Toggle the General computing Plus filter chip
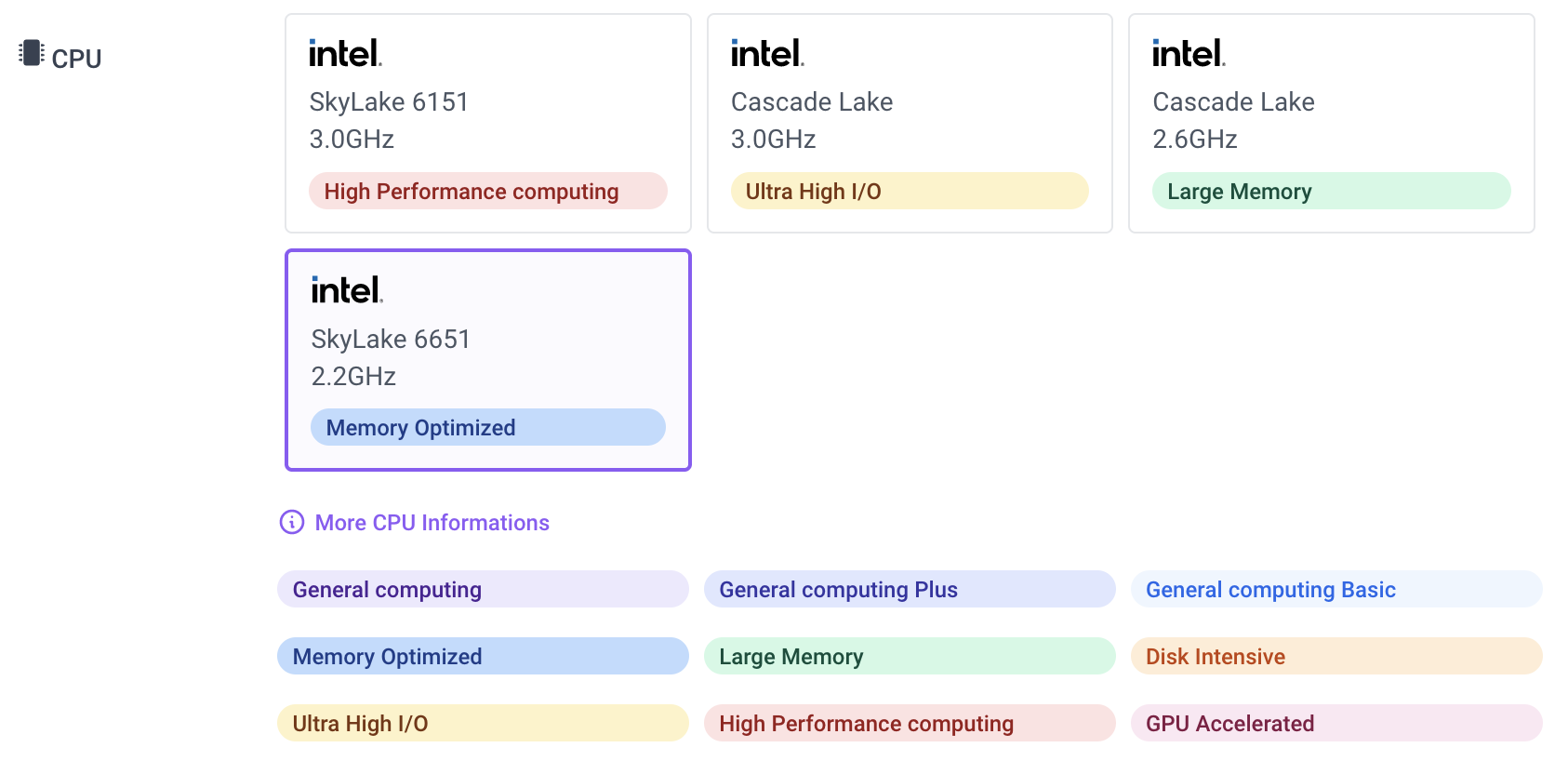 click(910, 589)
